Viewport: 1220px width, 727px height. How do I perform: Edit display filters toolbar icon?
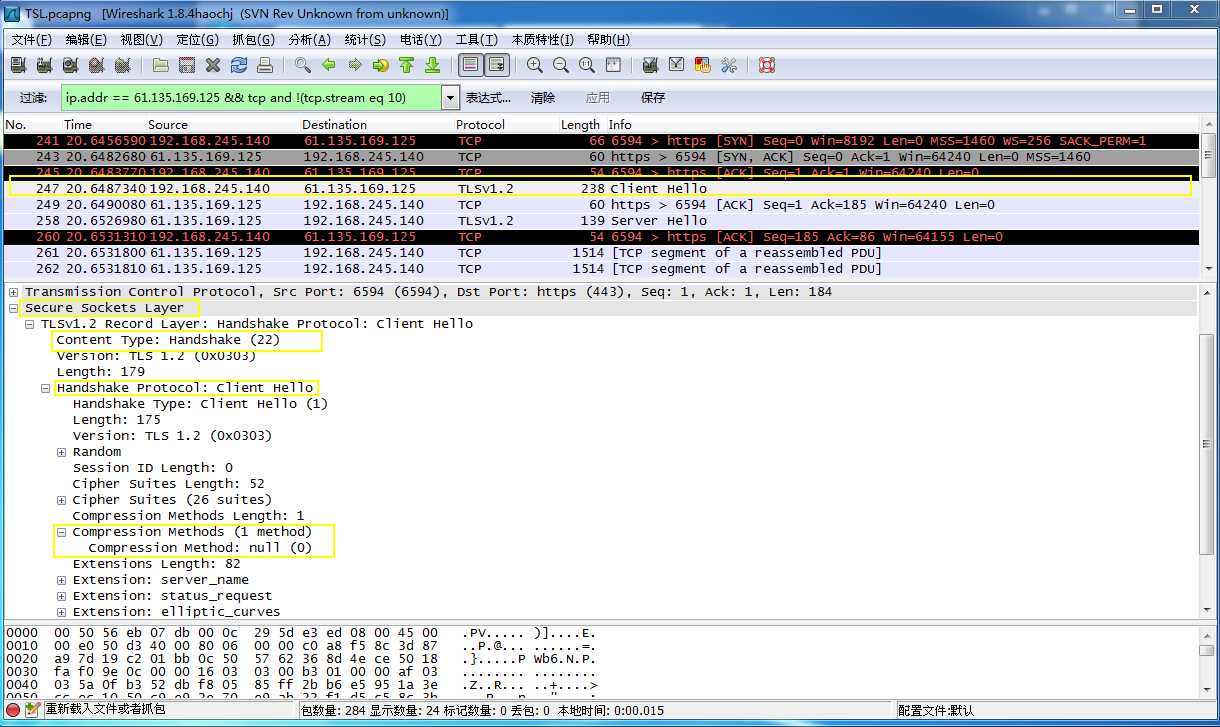click(x=677, y=65)
